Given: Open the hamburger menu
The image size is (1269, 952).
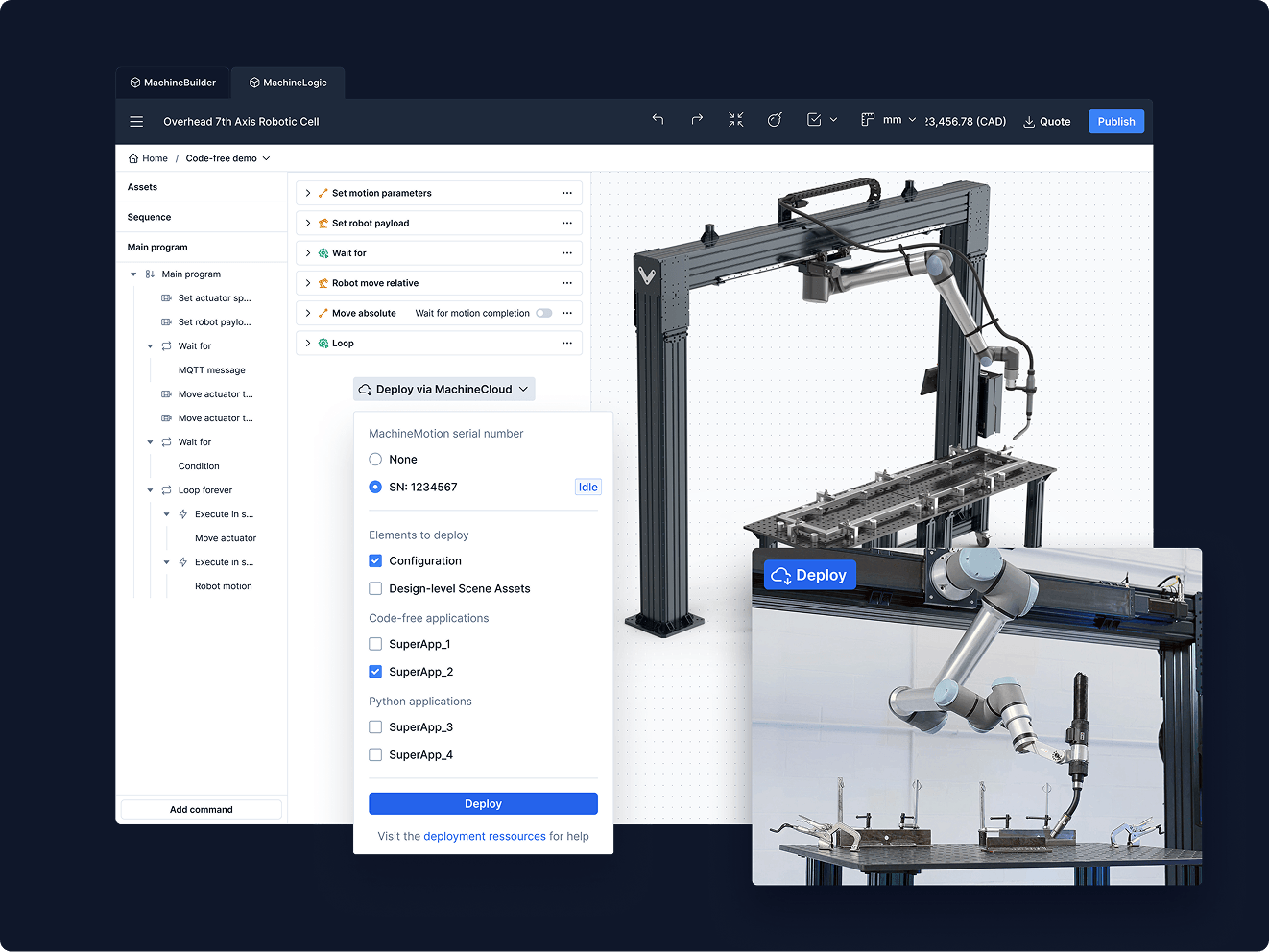Looking at the screenshot, I should (136, 122).
